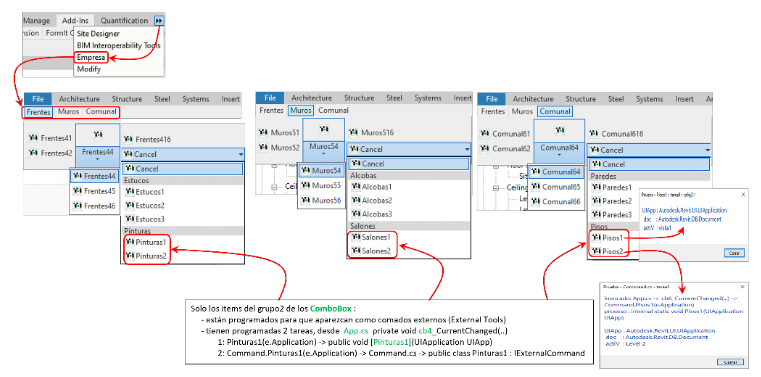Viewport: 761px width, 377px height.
Task: Select the Cancel item in Comunal combo list
Action: [x=649, y=164]
